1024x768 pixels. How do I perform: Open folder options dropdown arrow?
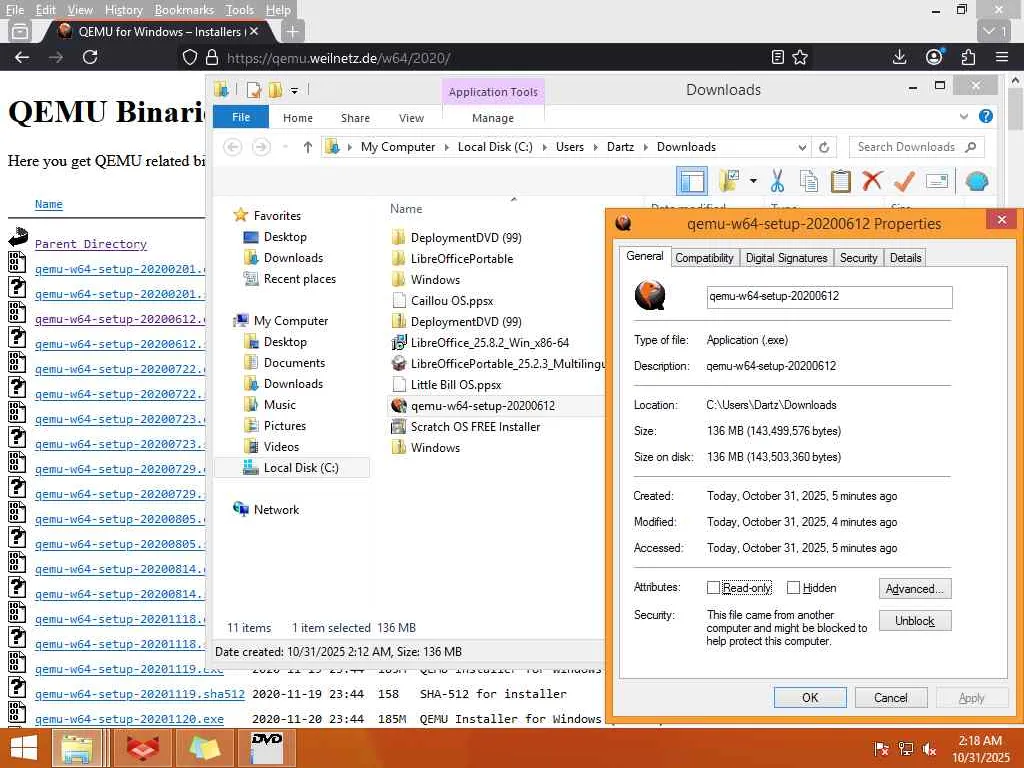point(753,181)
